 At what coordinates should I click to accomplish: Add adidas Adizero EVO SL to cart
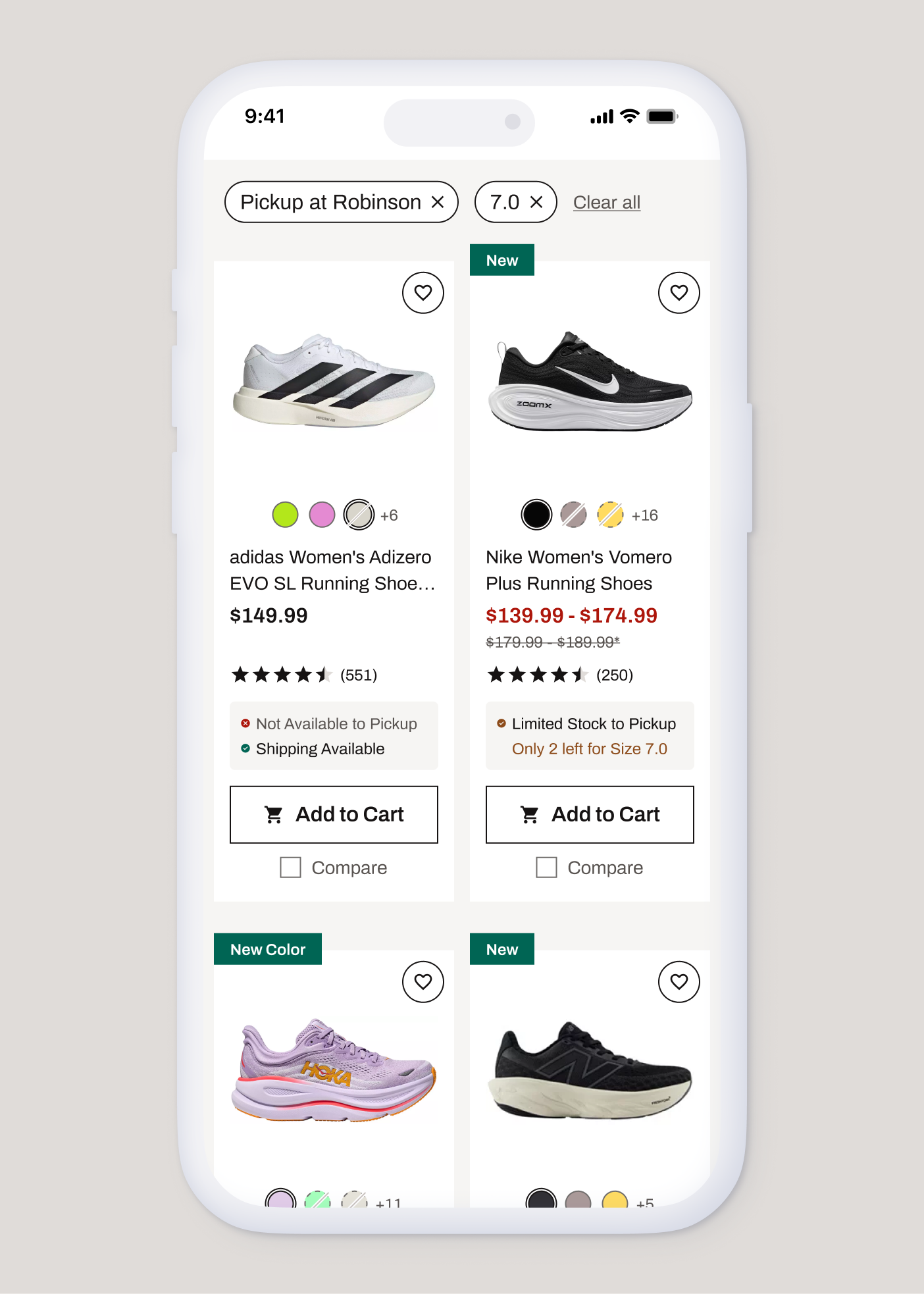334,814
